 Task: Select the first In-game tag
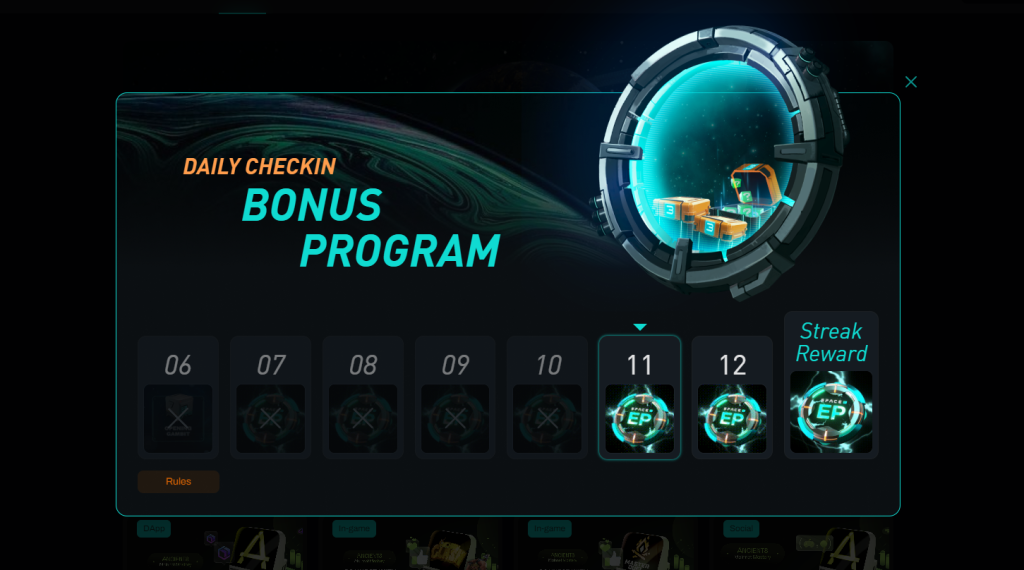354,528
